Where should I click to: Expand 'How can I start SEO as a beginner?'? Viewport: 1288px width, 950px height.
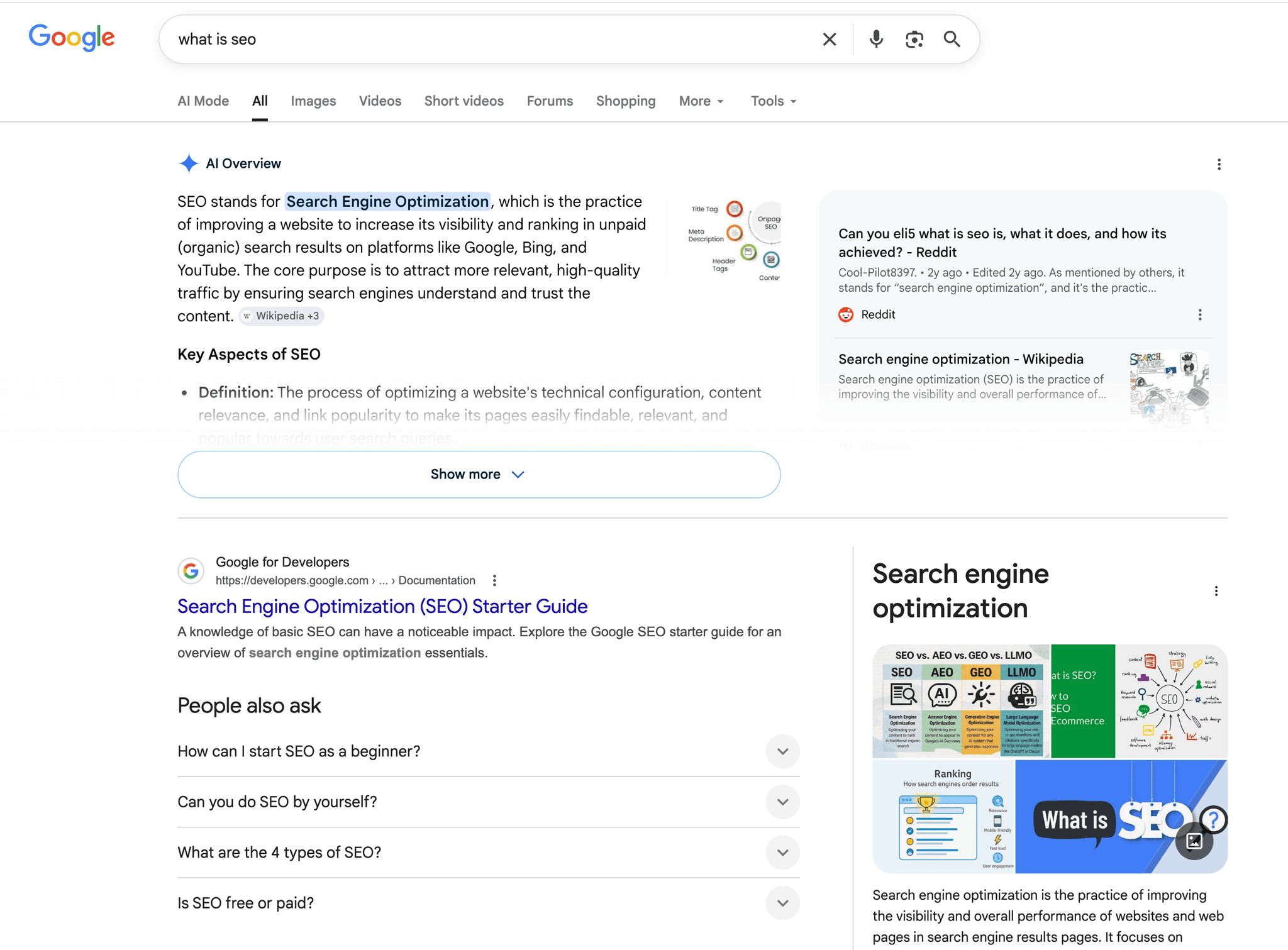point(489,751)
